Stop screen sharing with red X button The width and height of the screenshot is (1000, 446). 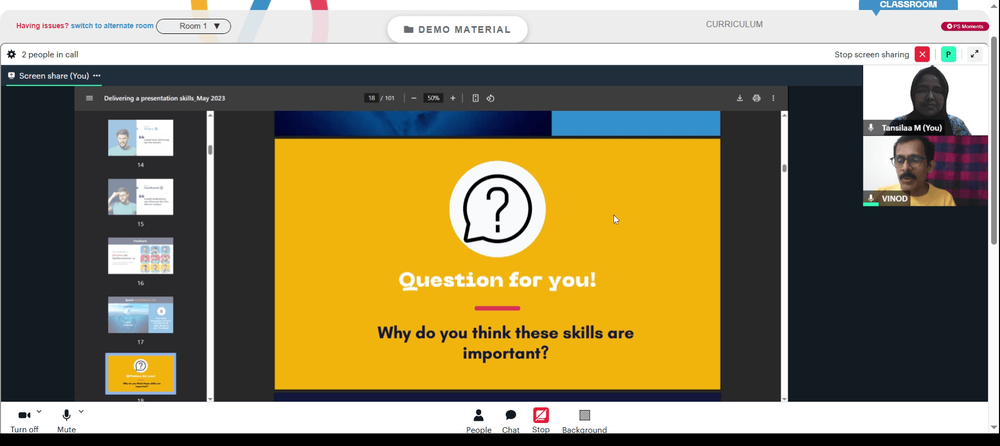point(922,54)
